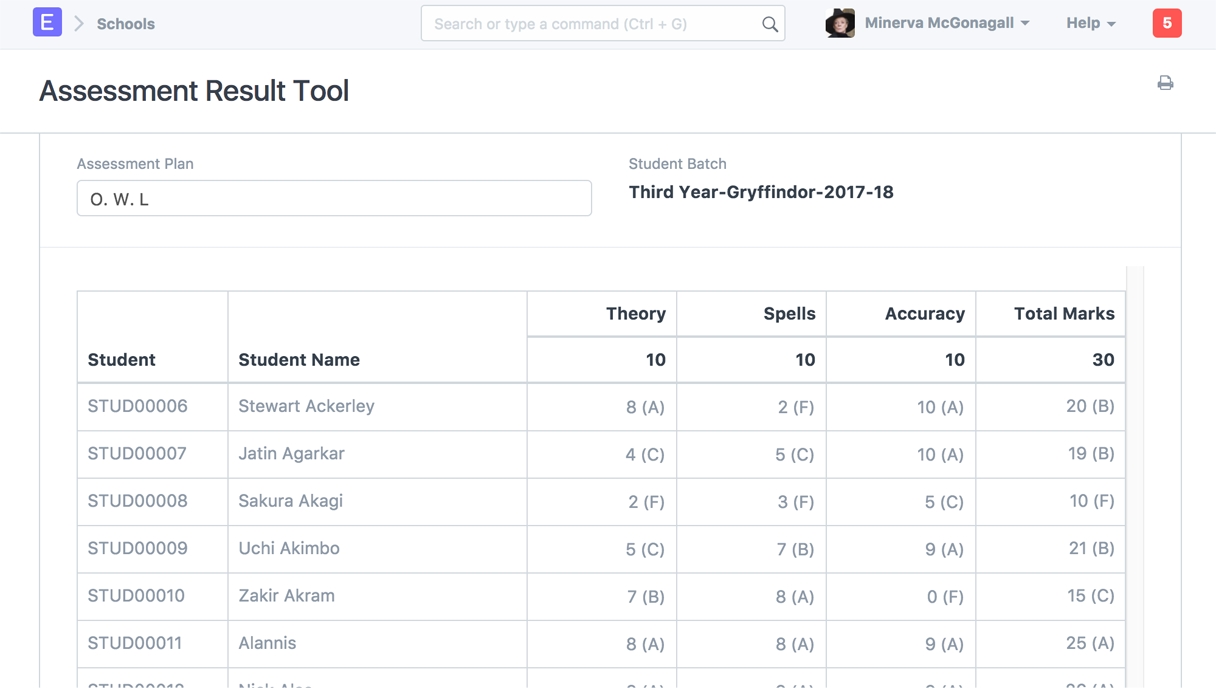Click student name Jatin Agarkar
1216x688 pixels.
pyautogui.click(x=291, y=453)
